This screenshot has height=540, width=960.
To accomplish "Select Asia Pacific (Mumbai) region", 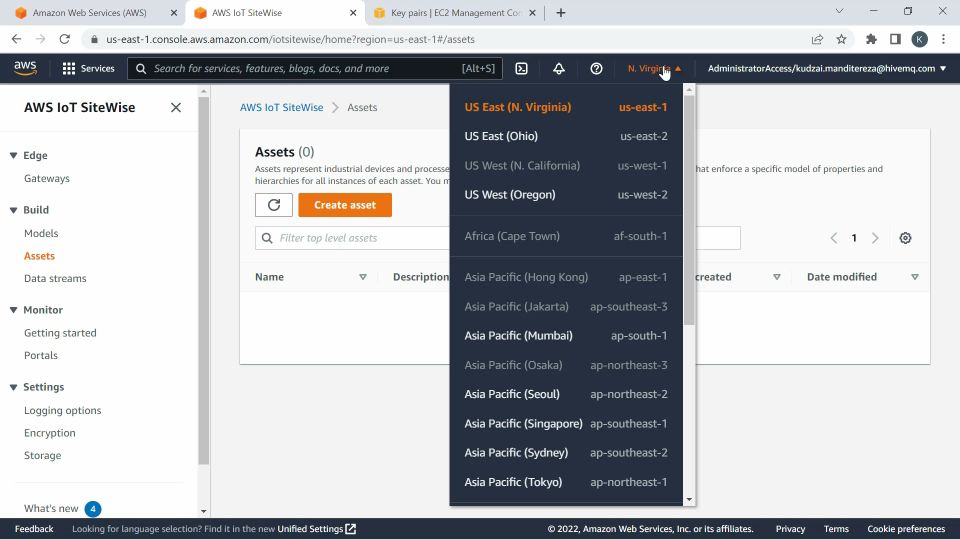I will click(566, 336).
